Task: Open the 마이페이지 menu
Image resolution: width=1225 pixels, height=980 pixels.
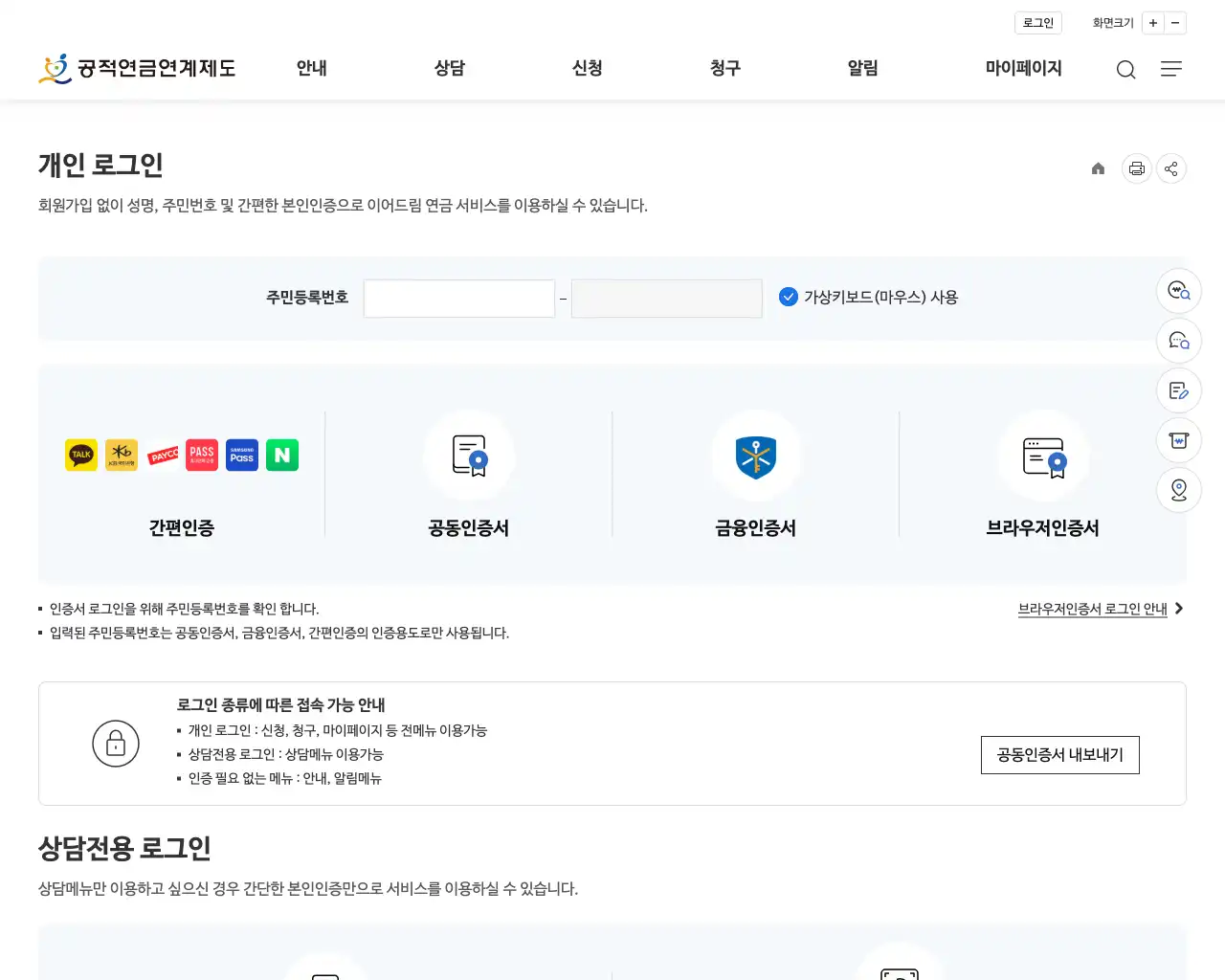Action: (1022, 68)
